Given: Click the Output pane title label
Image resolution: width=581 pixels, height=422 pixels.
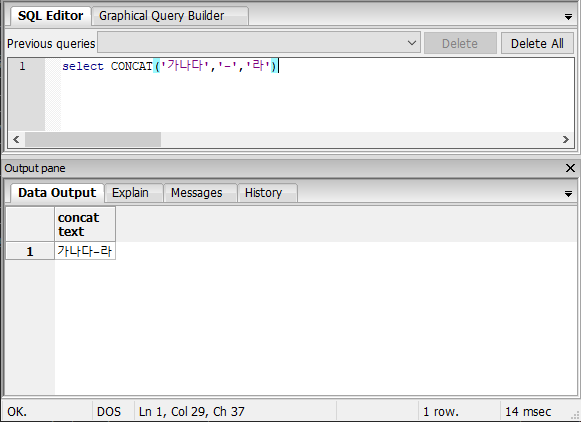Looking at the screenshot, I should (x=35, y=168).
